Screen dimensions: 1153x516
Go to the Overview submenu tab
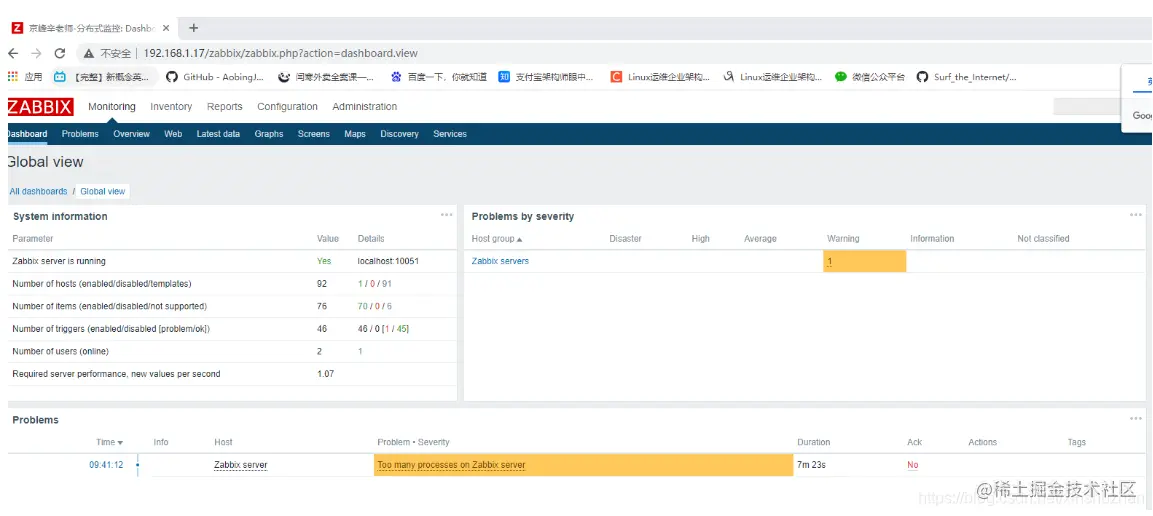point(132,134)
